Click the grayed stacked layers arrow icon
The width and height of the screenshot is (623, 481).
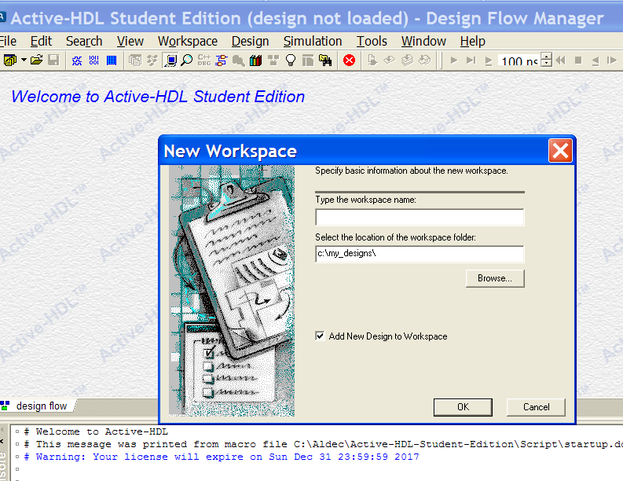(x=407, y=60)
